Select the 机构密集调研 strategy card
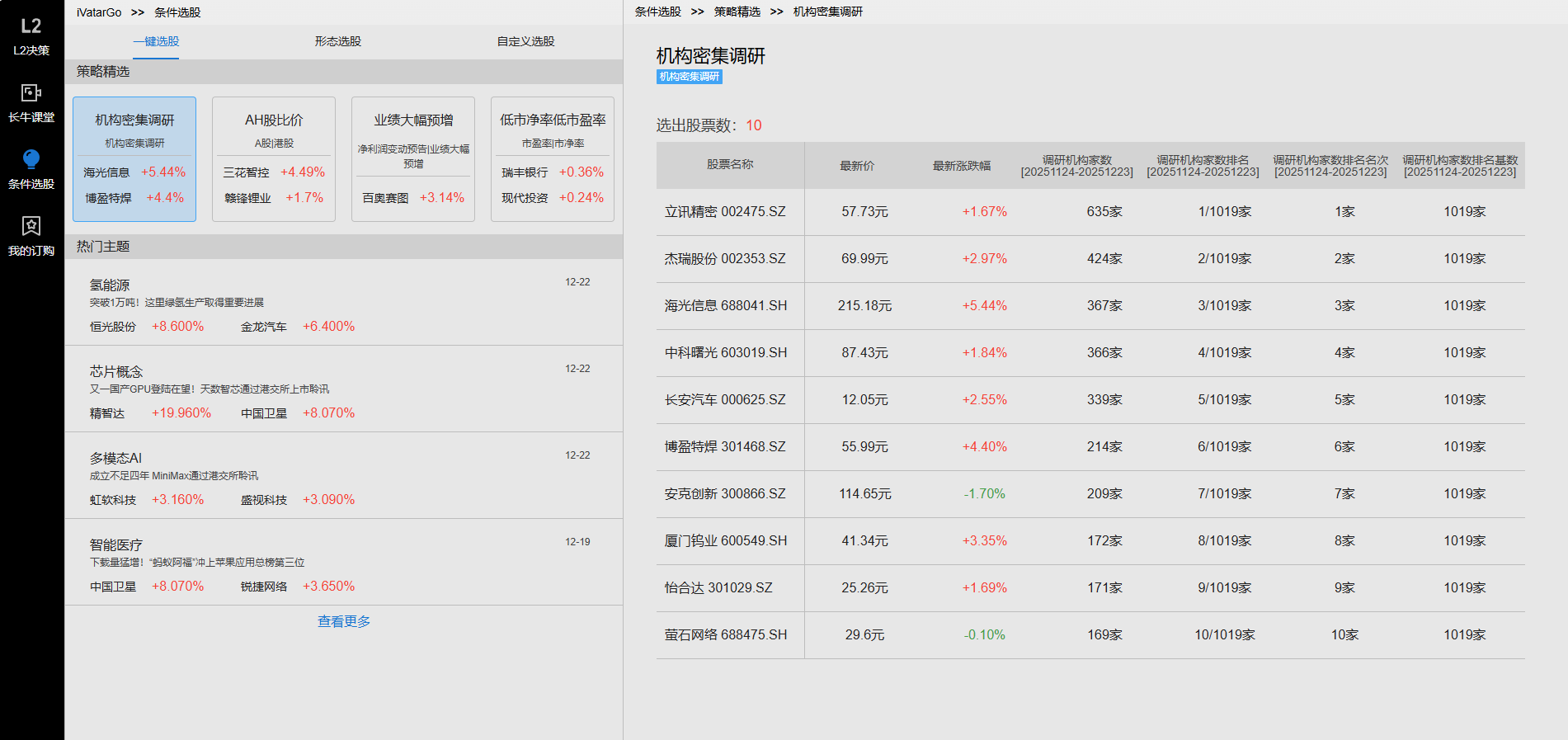1568x740 pixels. pos(134,158)
